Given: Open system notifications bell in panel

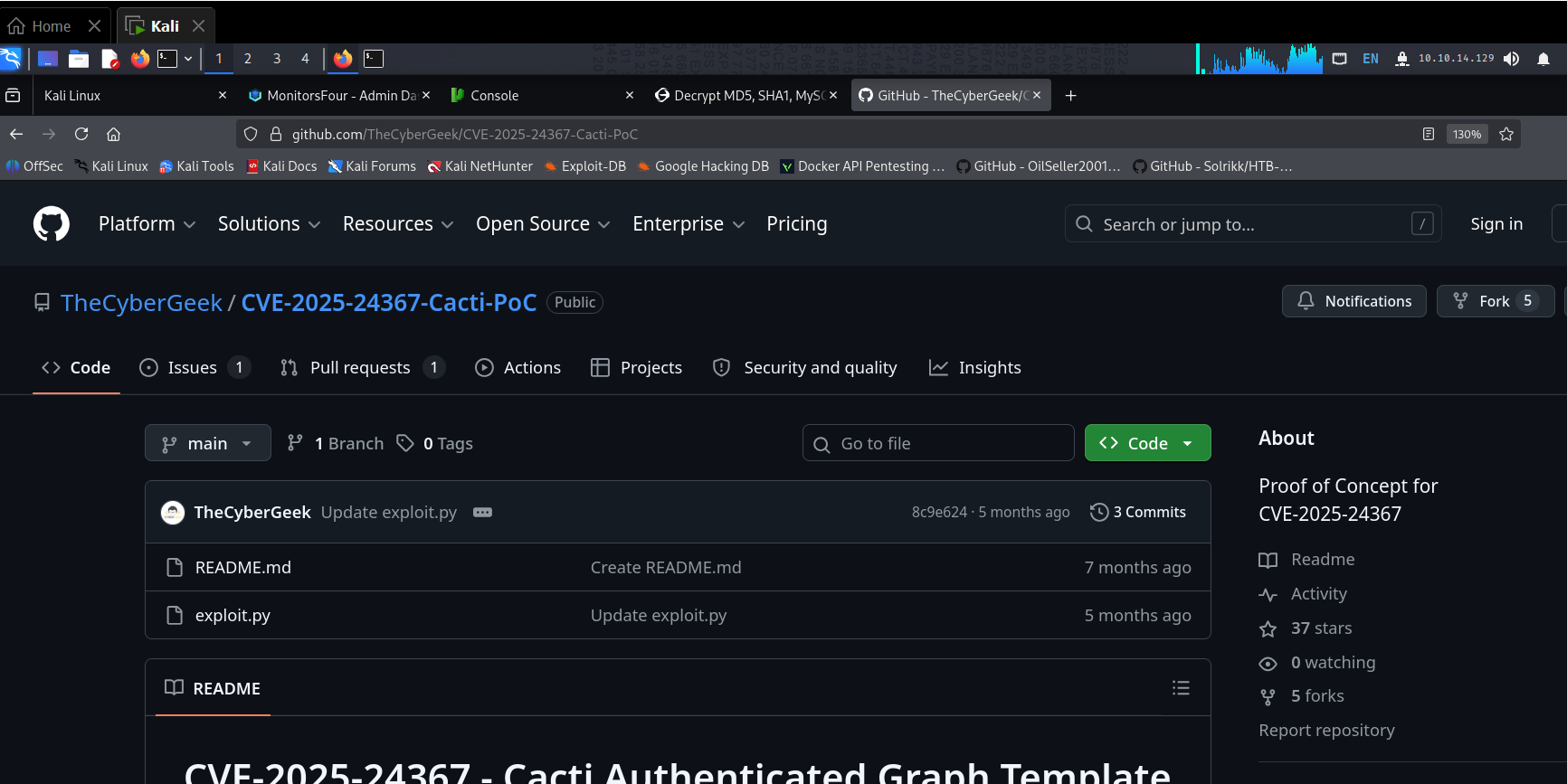Looking at the screenshot, I should coord(1543,59).
